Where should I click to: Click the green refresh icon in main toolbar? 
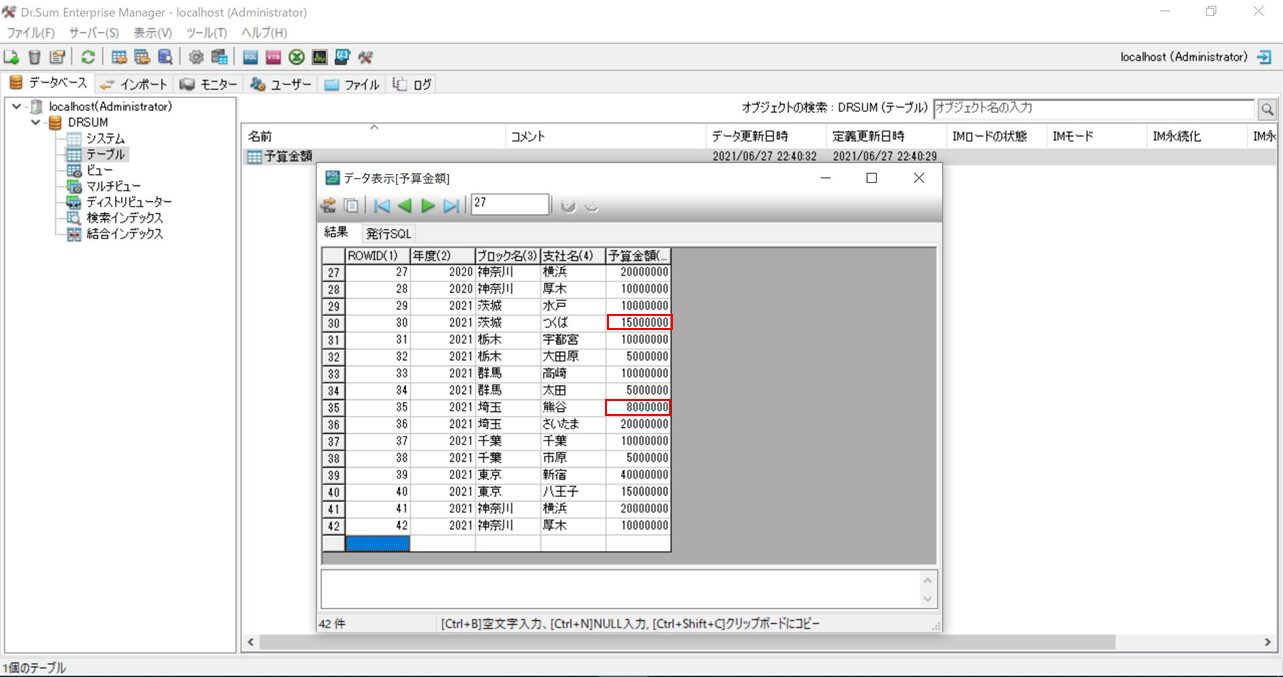pyautogui.click(x=88, y=57)
